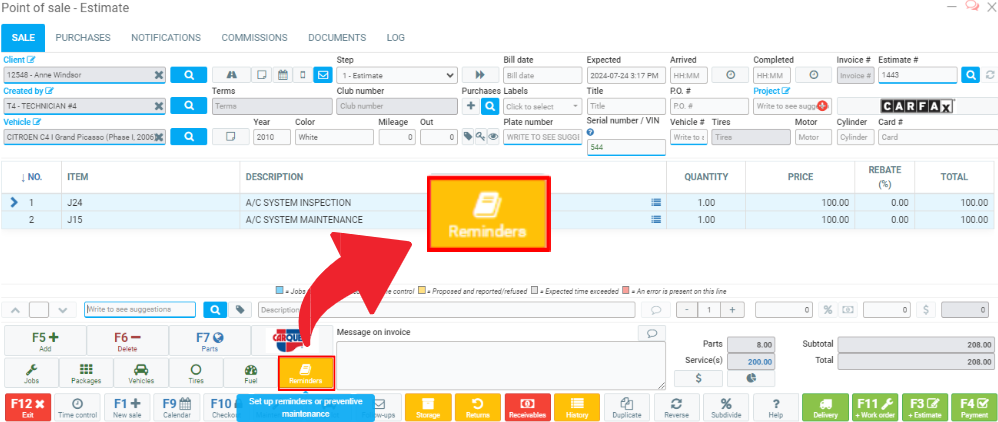Viewport: 998px width, 422px height.
Task: Open the COMMISSIONS tab
Action: click(254, 38)
